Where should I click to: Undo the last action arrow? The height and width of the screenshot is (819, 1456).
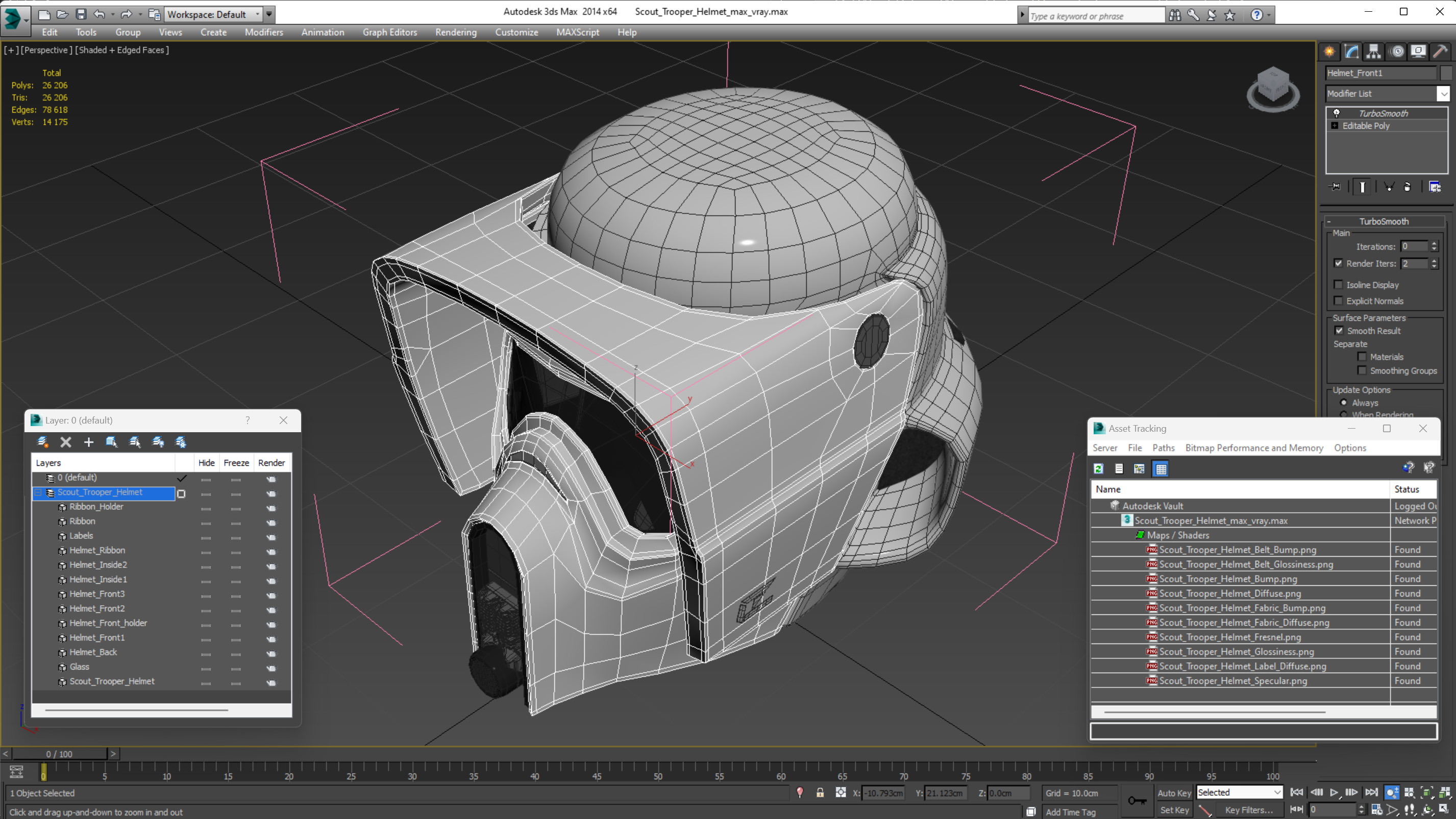(x=100, y=14)
